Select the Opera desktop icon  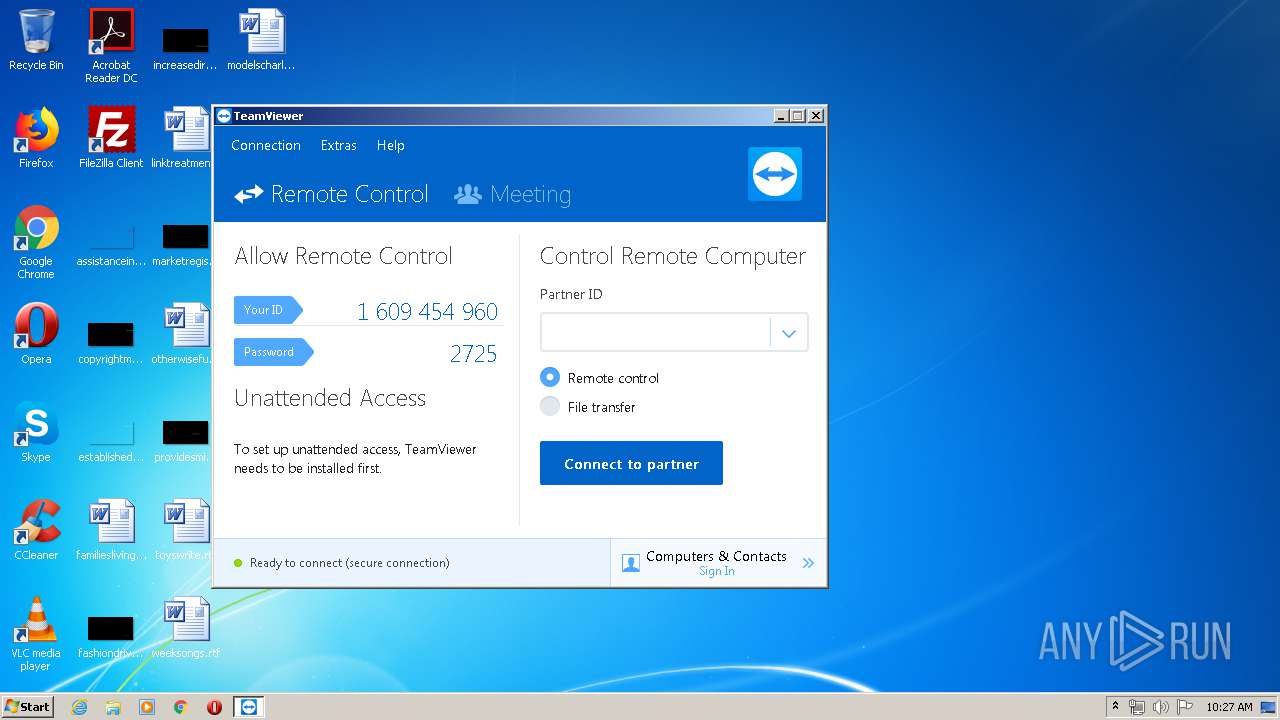(36, 334)
